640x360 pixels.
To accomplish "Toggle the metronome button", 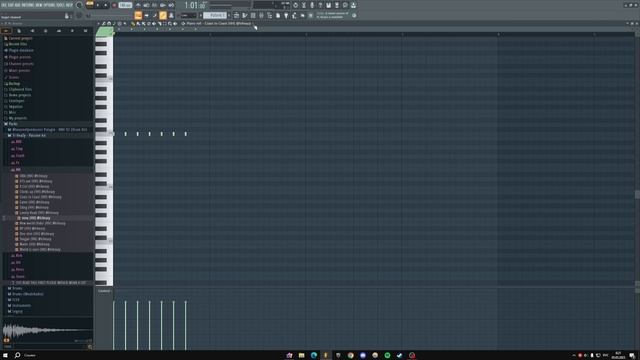I will point(138,5).
